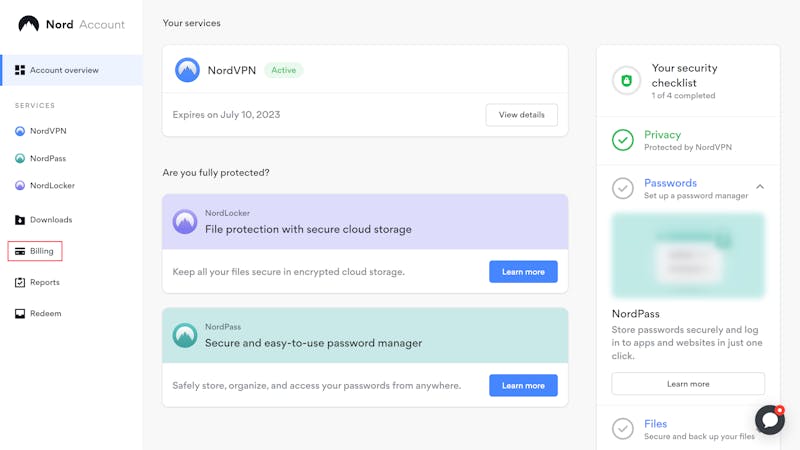The image size is (800, 450).
Task: Click the NordPass preview image
Action: coord(688,255)
